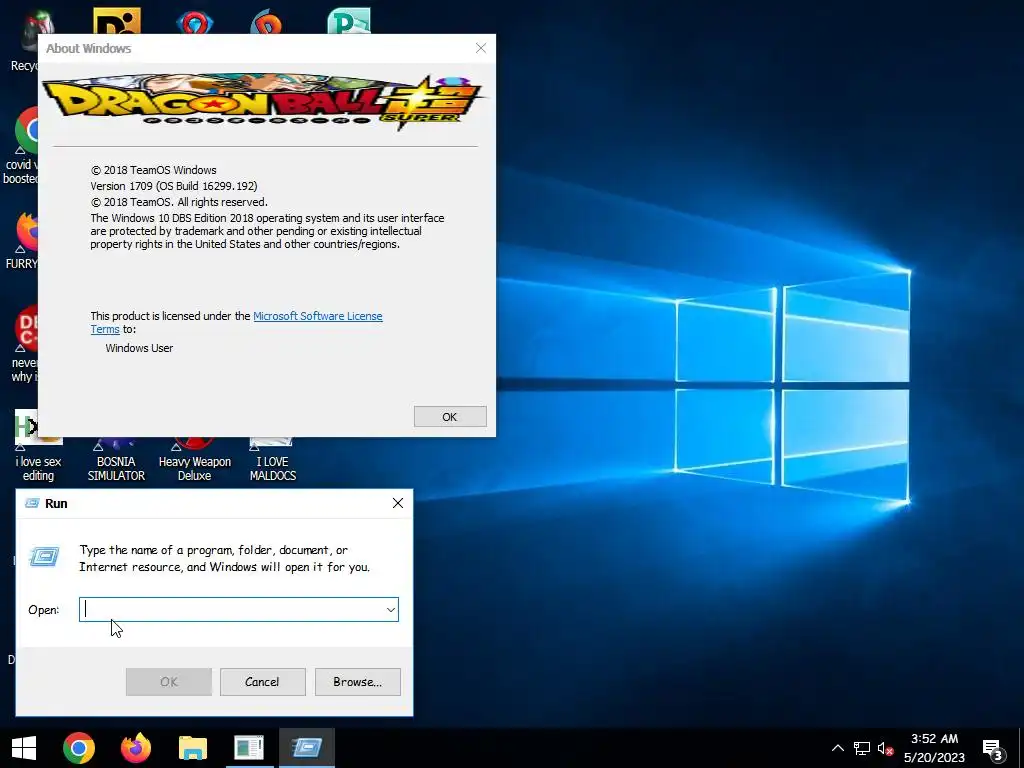Image resolution: width=1024 pixels, height=768 pixels.
Task: Click the 'Windows User' licensee text
Action: 139,348
